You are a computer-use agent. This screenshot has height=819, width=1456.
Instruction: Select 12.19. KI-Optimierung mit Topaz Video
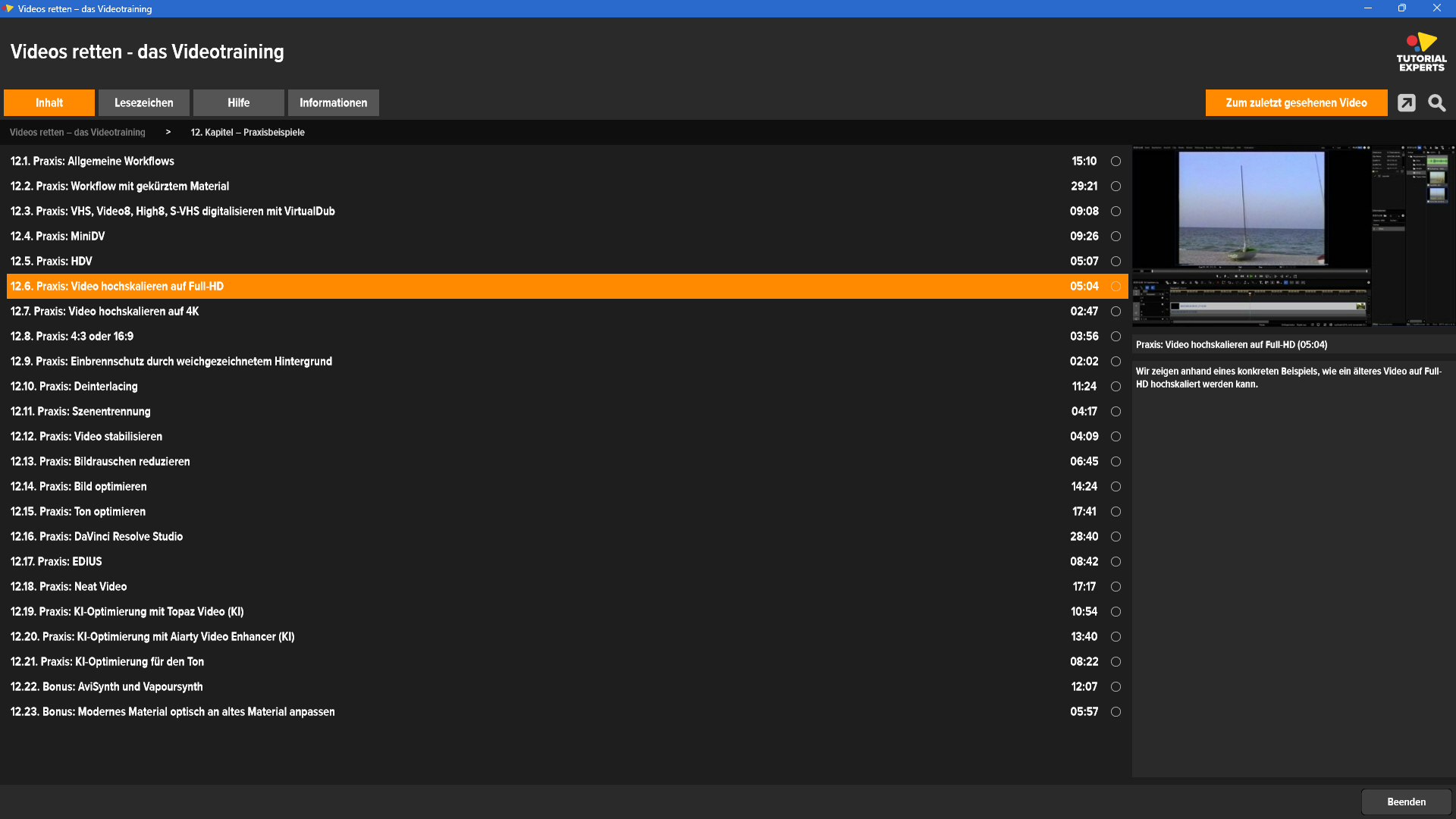[567, 611]
